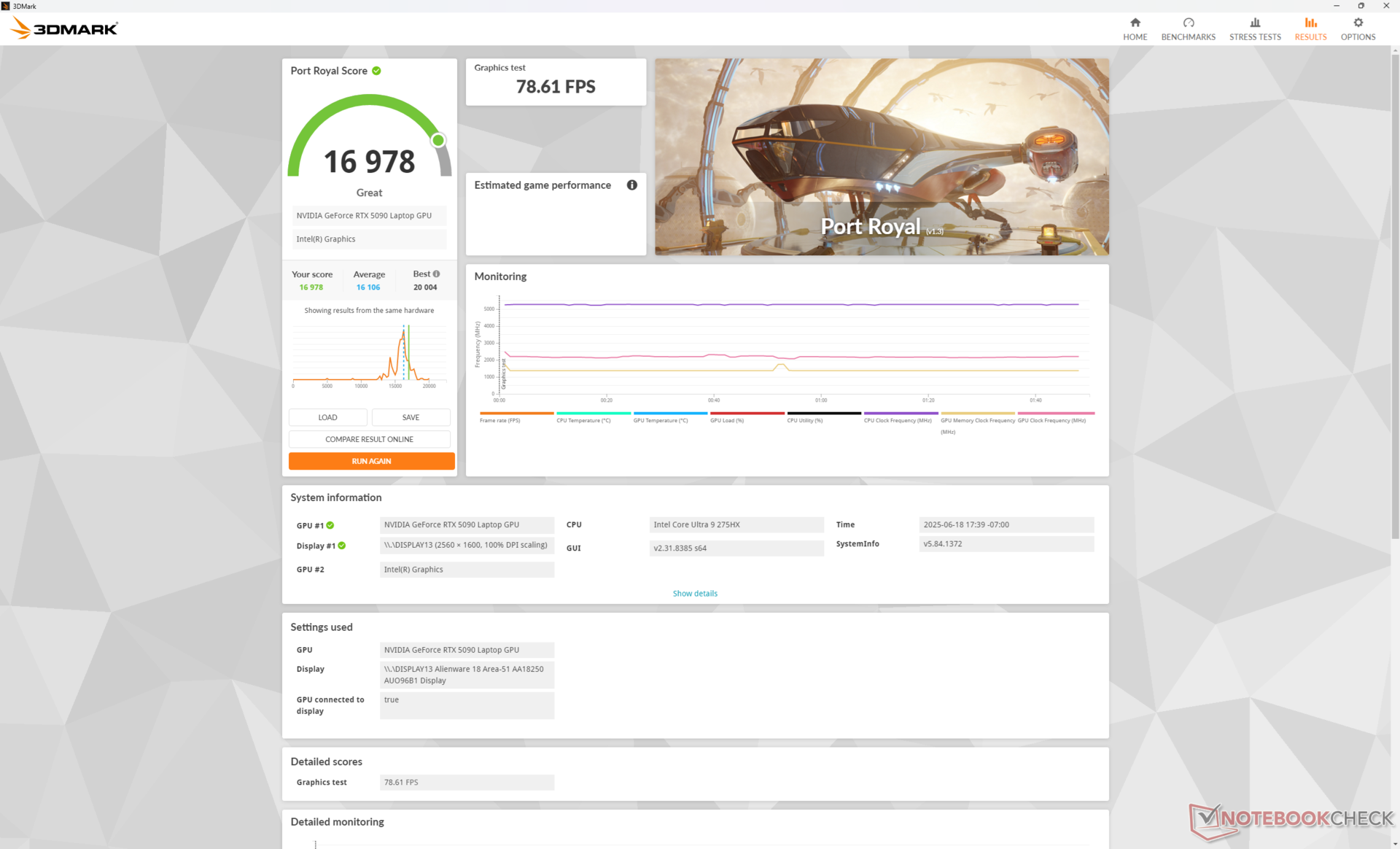This screenshot has width=1400, height=849.
Task: Toggle Frame rate (FPS) legend series
Action: point(500,420)
